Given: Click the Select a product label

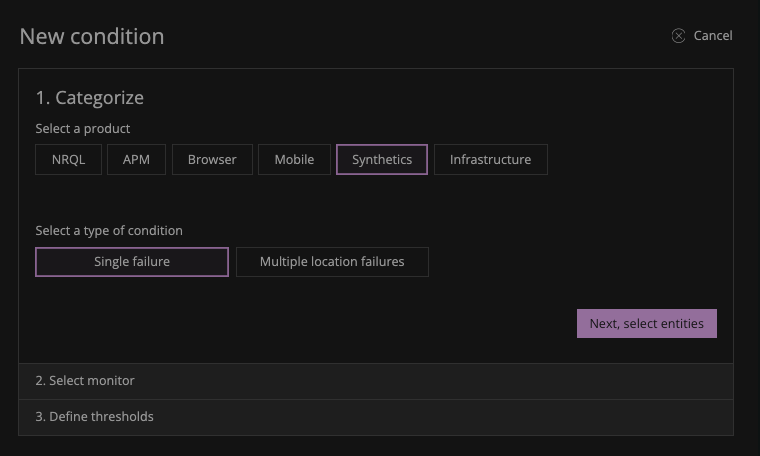Looking at the screenshot, I should 83,129.
